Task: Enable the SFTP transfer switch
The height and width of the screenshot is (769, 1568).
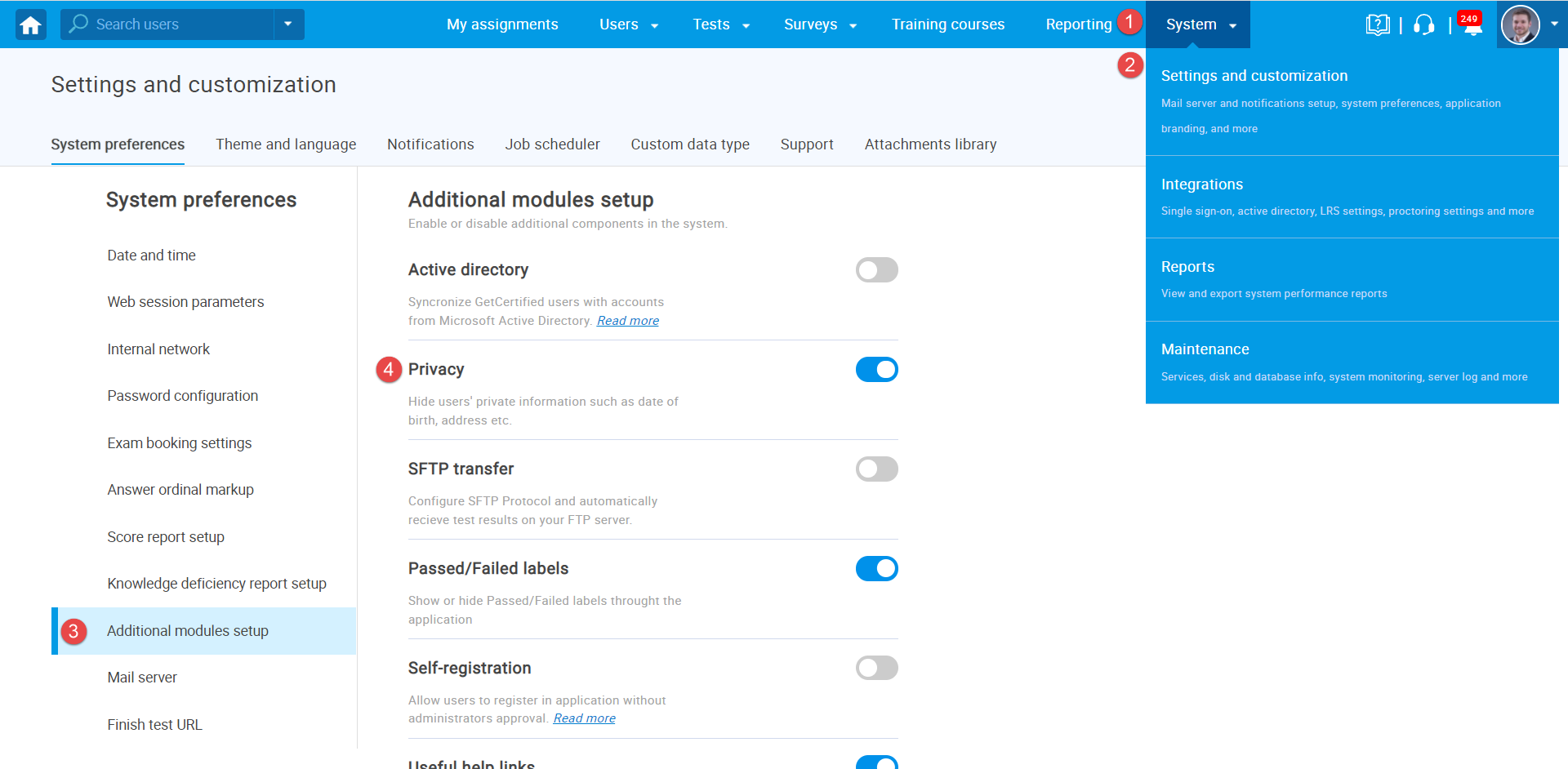Action: coord(876,469)
